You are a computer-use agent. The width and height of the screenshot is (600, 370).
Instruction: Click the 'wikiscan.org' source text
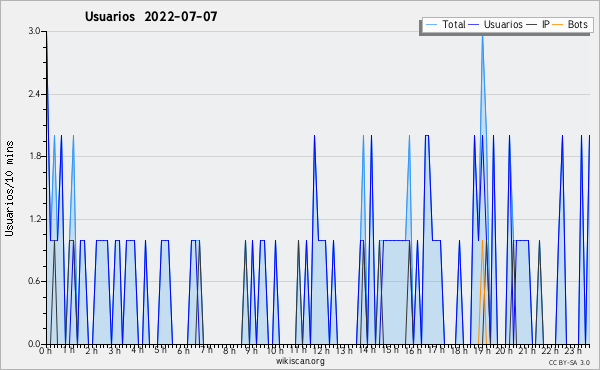pos(300,361)
